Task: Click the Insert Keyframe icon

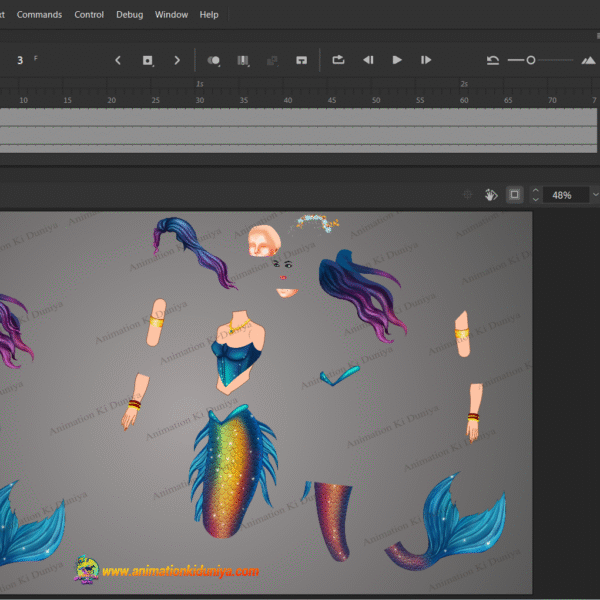Action: click(x=148, y=60)
